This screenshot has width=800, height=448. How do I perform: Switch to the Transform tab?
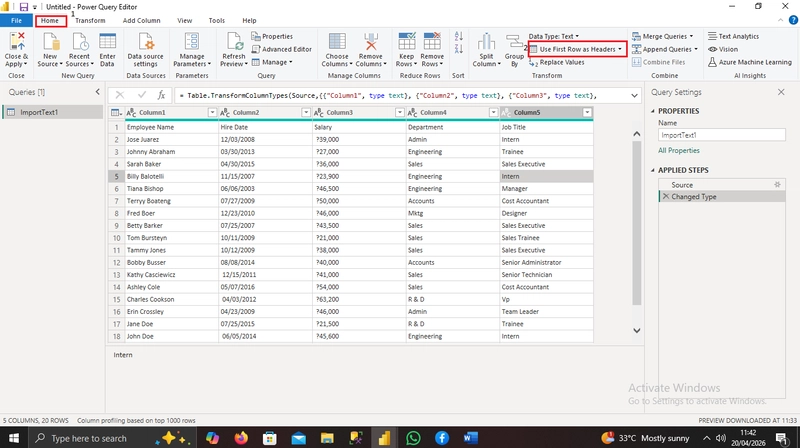(x=90, y=20)
